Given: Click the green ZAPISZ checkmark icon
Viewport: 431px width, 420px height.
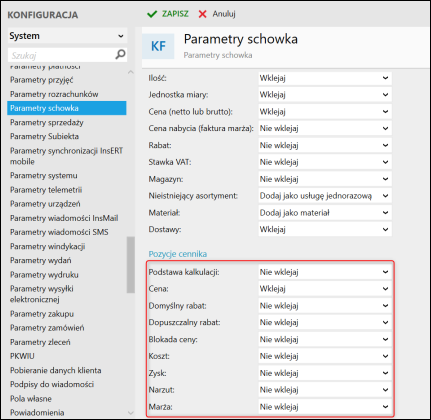Looking at the screenshot, I should (x=152, y=14).
